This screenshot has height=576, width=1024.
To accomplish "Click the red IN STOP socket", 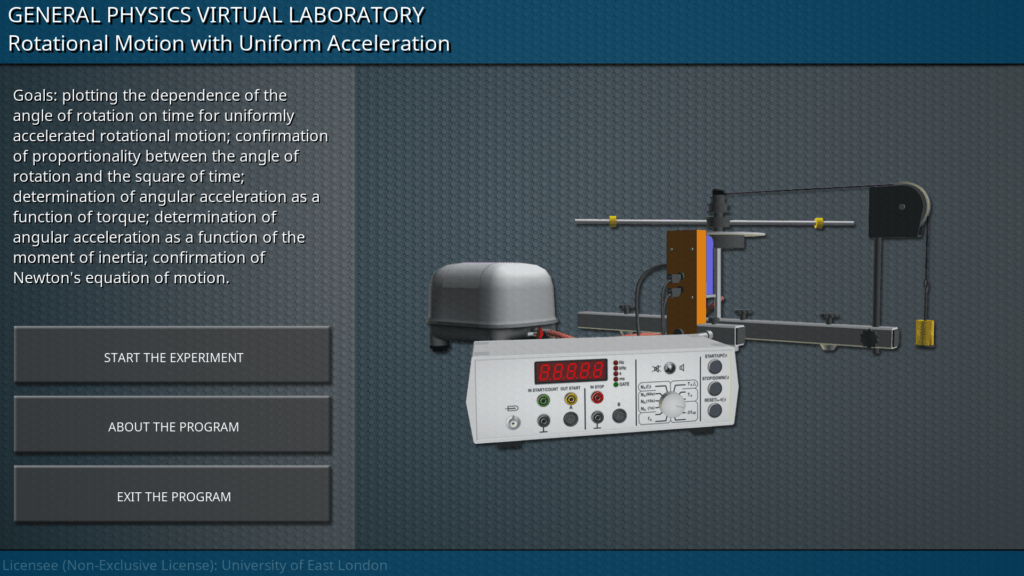I will click(x=597, y=397).
